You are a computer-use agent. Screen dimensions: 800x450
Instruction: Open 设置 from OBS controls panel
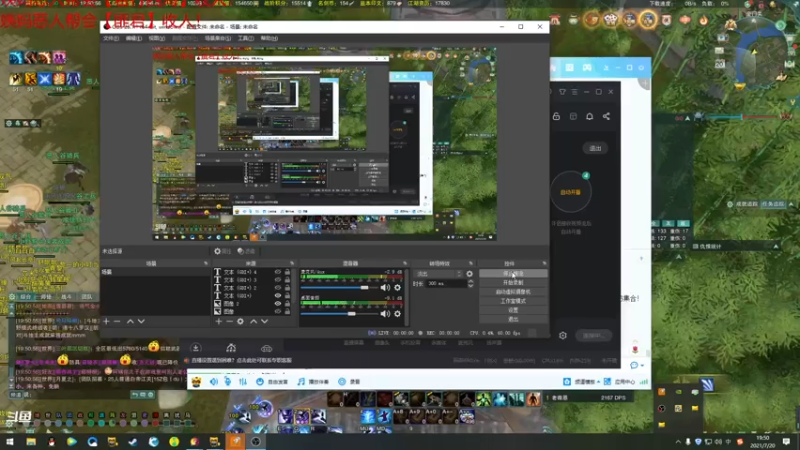pyautogui.click(x=513, y=310)
